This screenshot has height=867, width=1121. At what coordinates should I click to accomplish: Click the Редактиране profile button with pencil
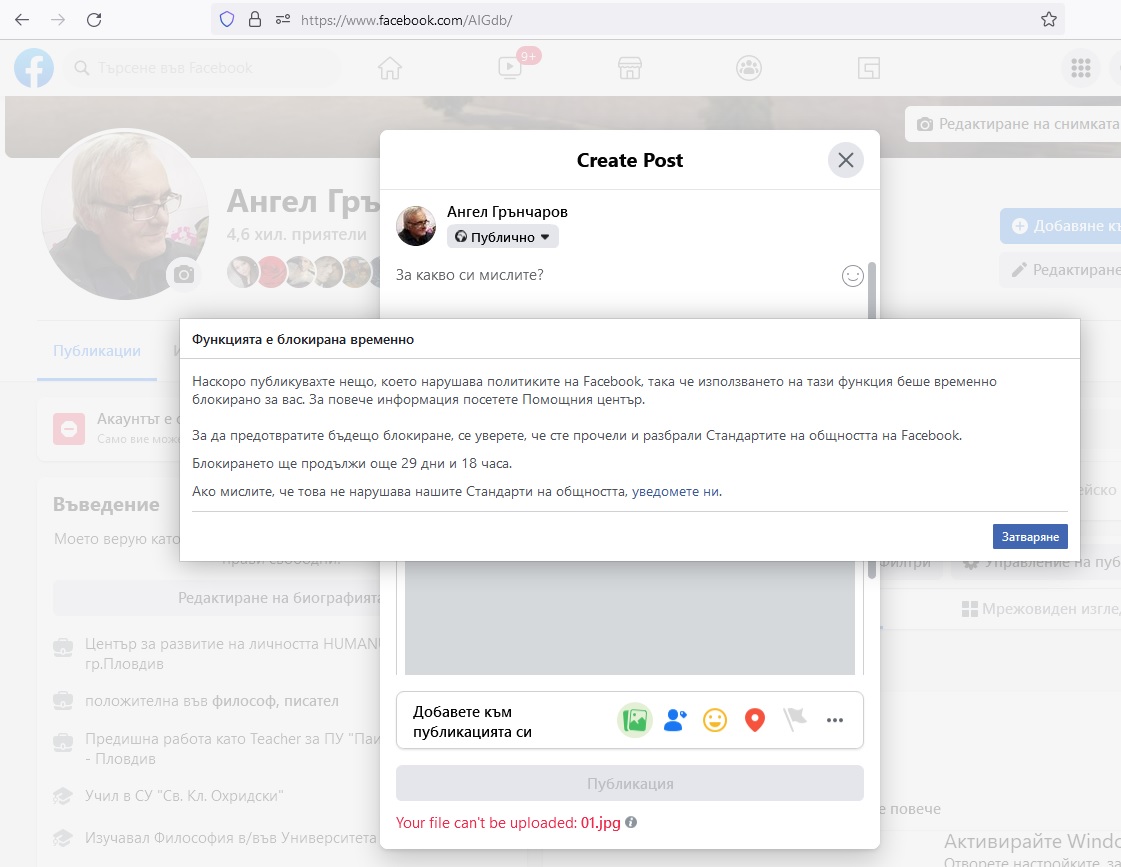pyautogui.click(x=1061, y=269)
